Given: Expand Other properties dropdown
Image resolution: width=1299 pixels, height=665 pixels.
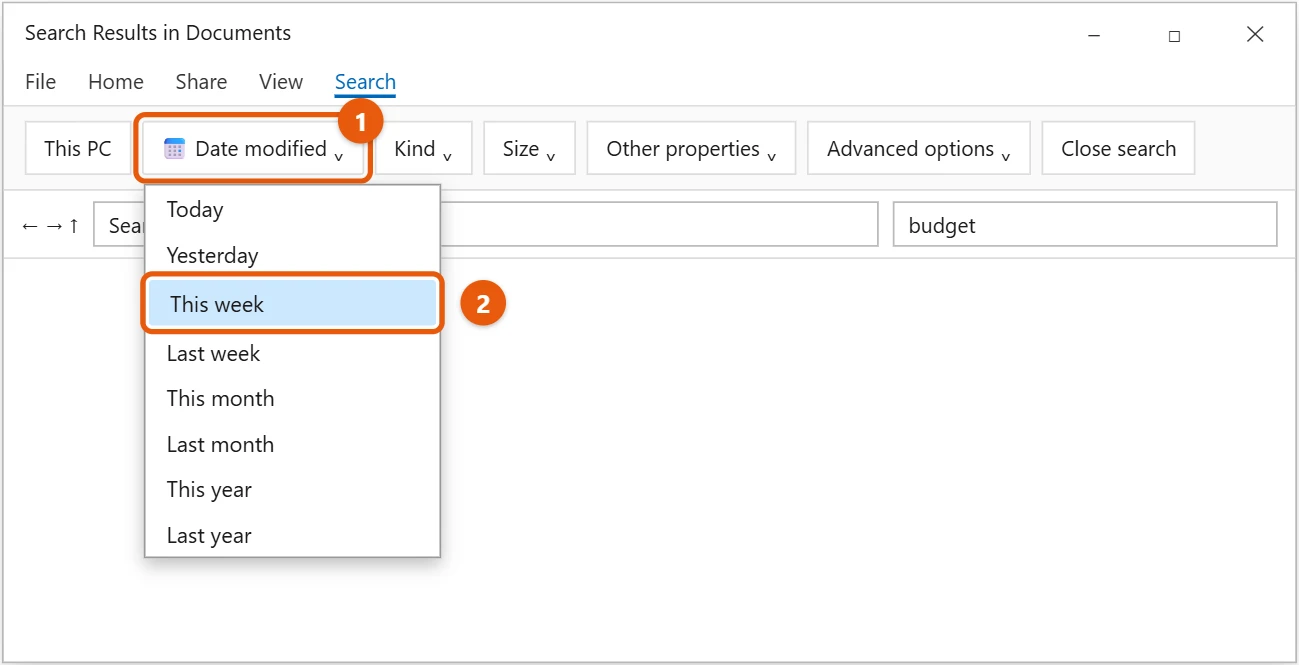Looking at the screenshot, I should point(691,149).
